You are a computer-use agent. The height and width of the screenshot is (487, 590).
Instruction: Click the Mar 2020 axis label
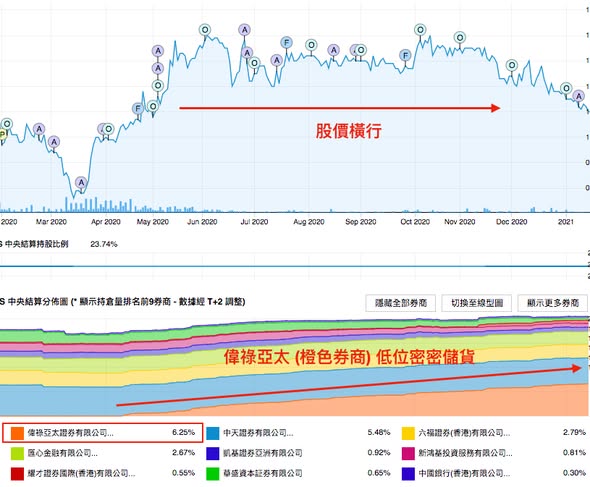[51, 222]
